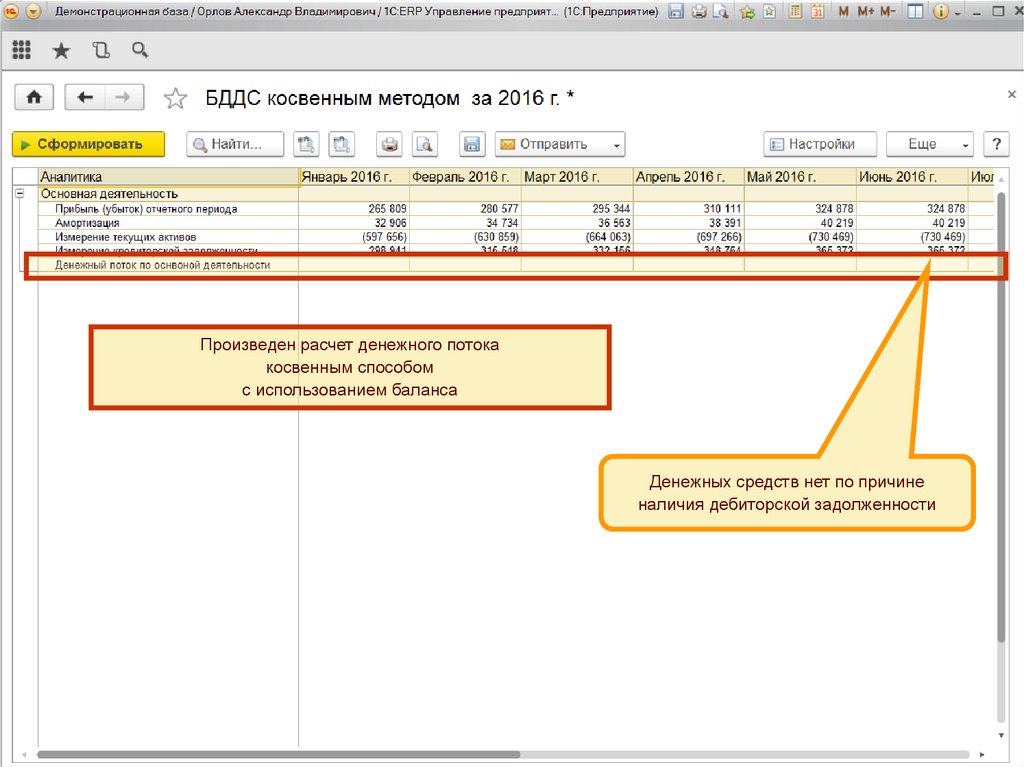Open the Favorites star panel
1024x767 pixels.
click(61, 50)
